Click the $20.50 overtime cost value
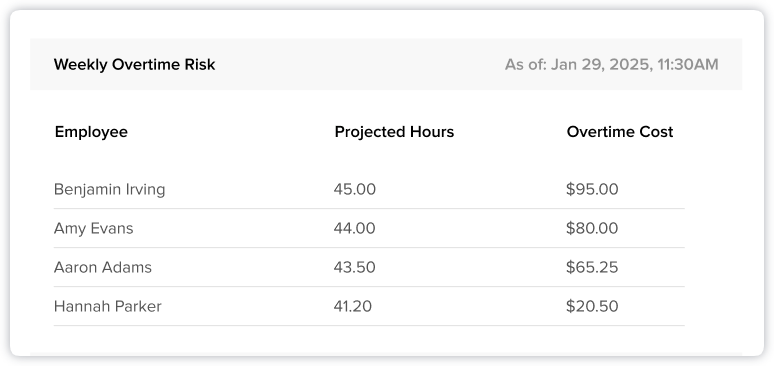 tap(592, 306)
